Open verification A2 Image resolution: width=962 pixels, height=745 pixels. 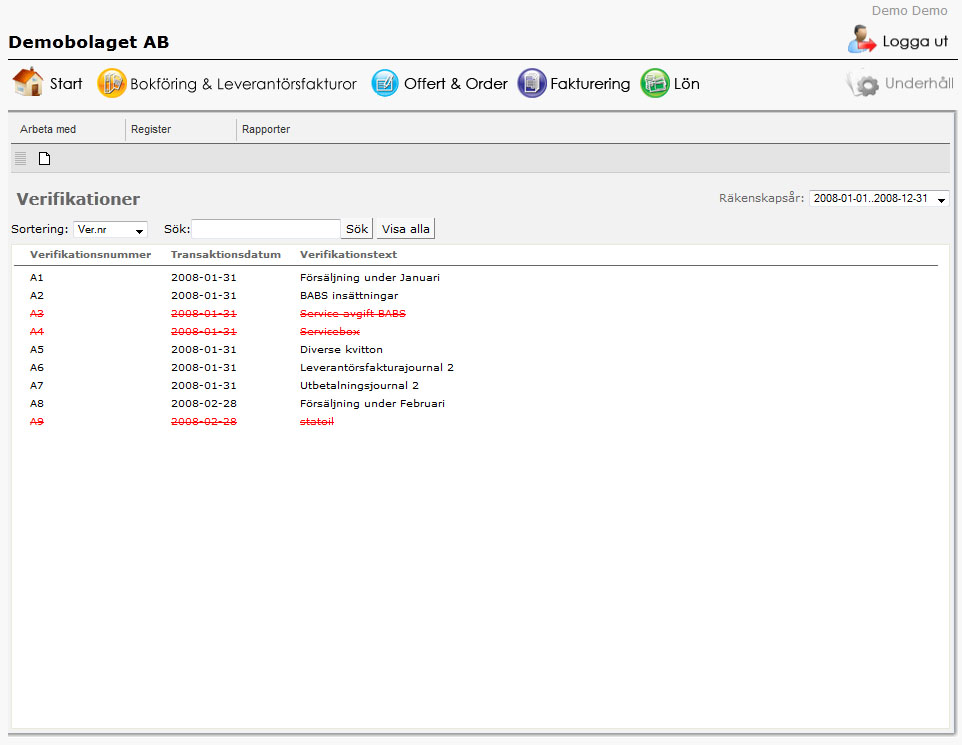(37, 296)
